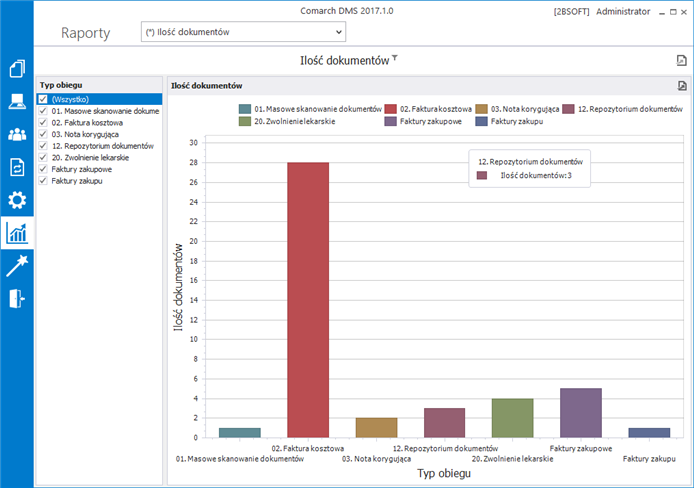Uncheck 01. Masowe skanowanie dokume filter
This screenshot has height=488, width=694.
click(x=43, y=111)
